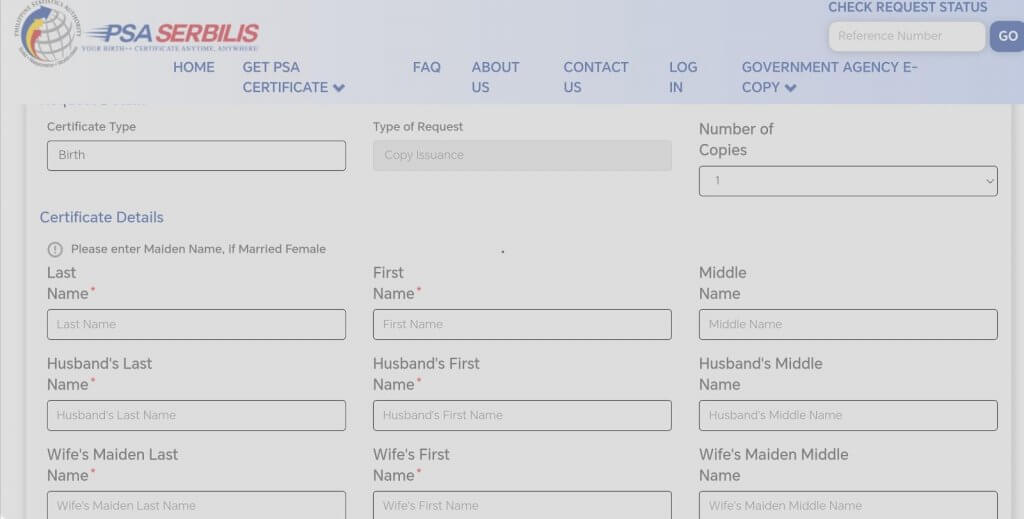Click the Husband's Last Name field
This screenshot has height=519, width=1024.
pyautogui.click(x=196, y=416)
